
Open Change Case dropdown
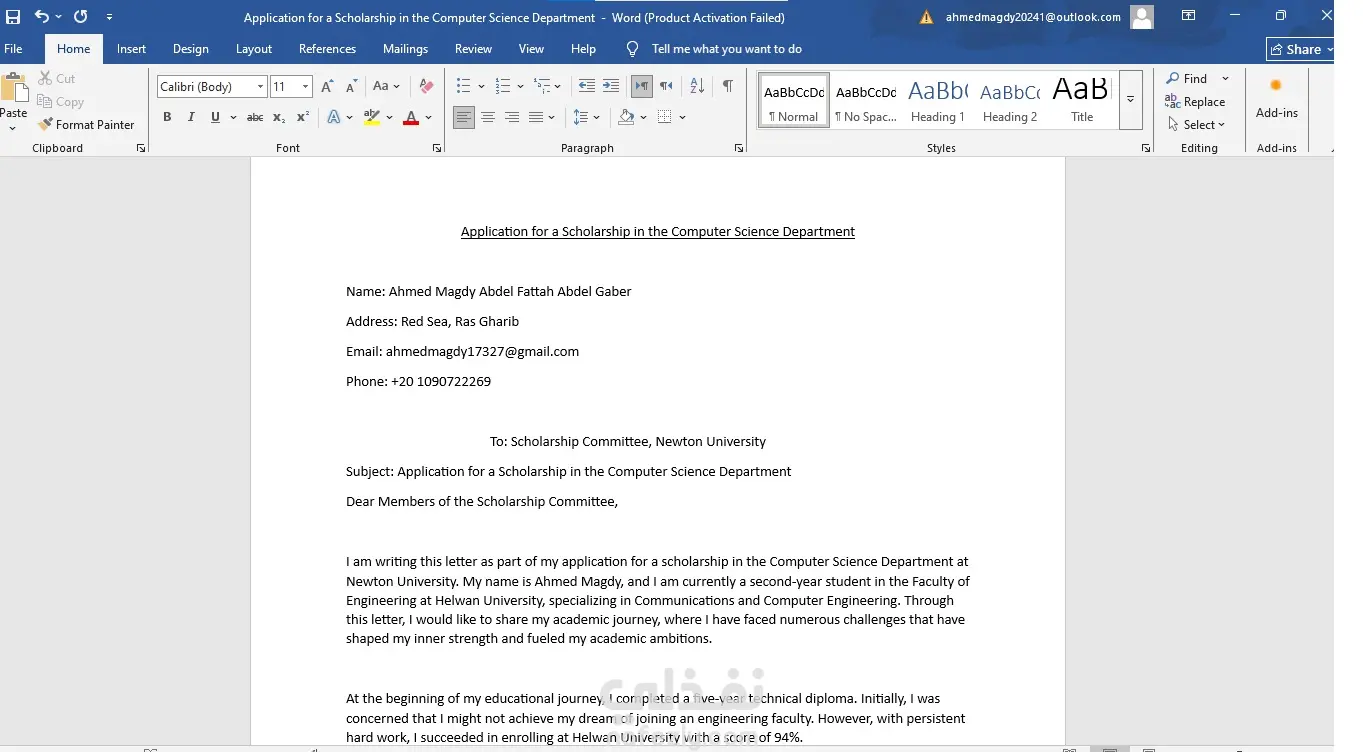386,87
